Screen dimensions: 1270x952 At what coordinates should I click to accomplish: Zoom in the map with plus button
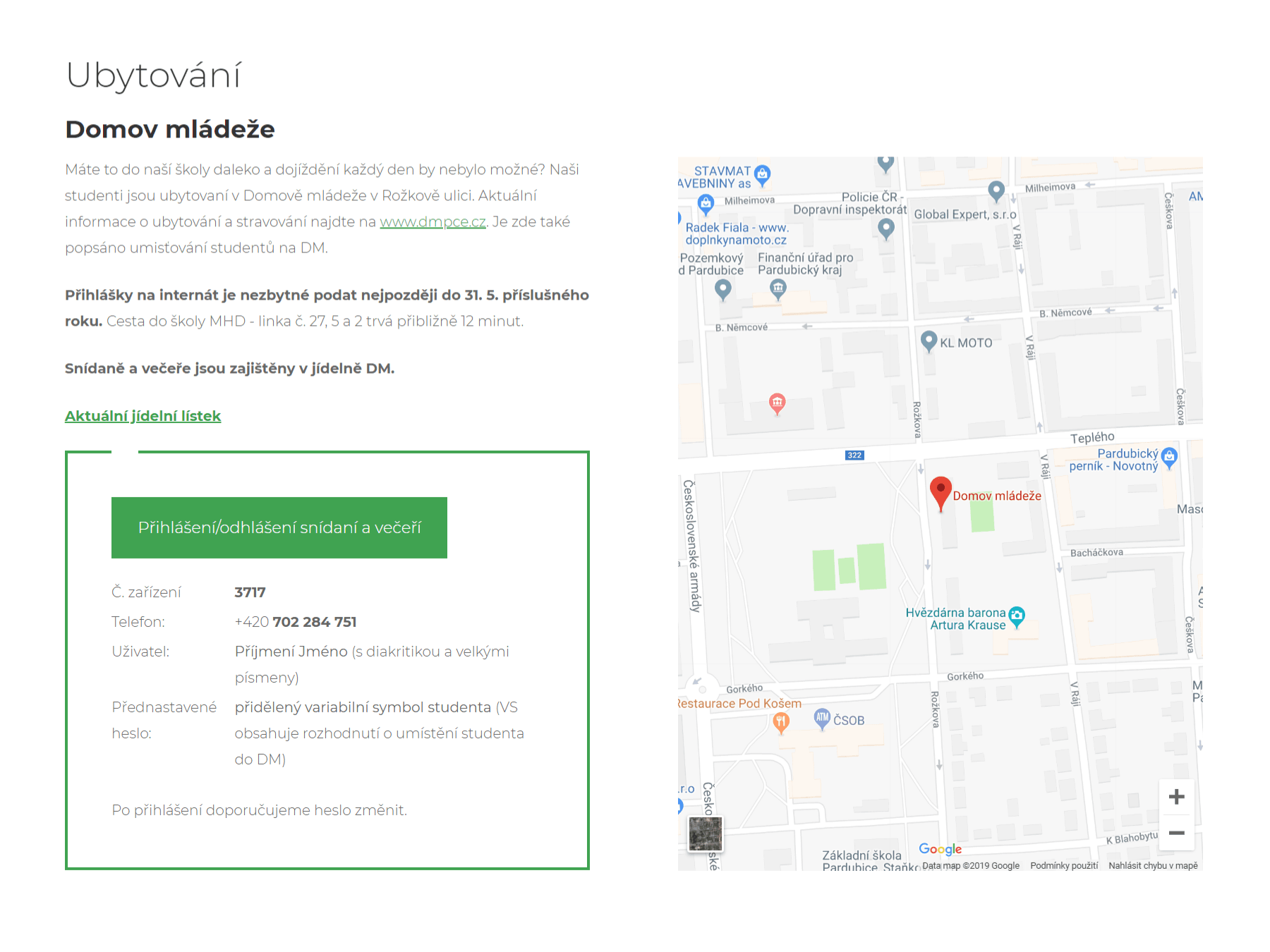coord(1176,797)
